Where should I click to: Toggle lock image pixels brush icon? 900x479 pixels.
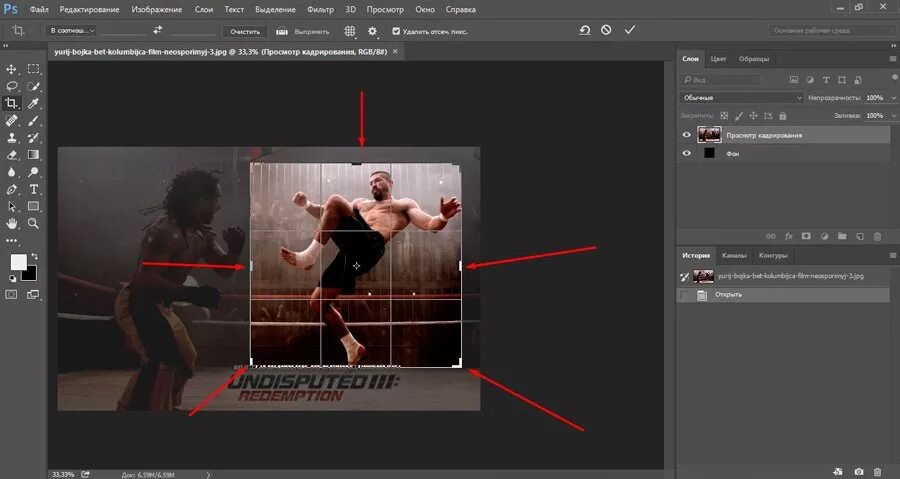coord(739,116)
